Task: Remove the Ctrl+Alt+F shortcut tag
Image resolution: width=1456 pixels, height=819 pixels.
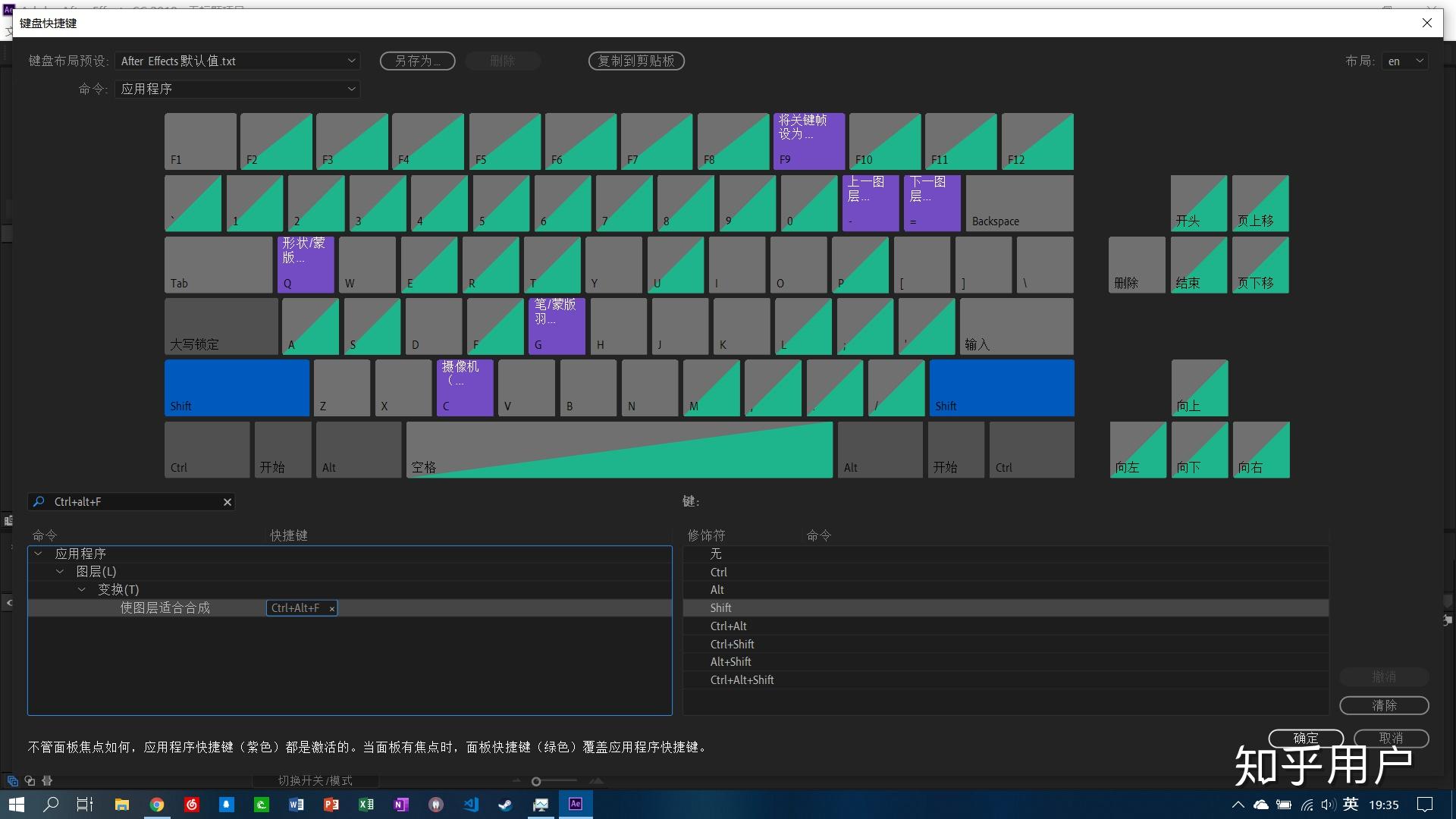Action: [x=332, y=609]
